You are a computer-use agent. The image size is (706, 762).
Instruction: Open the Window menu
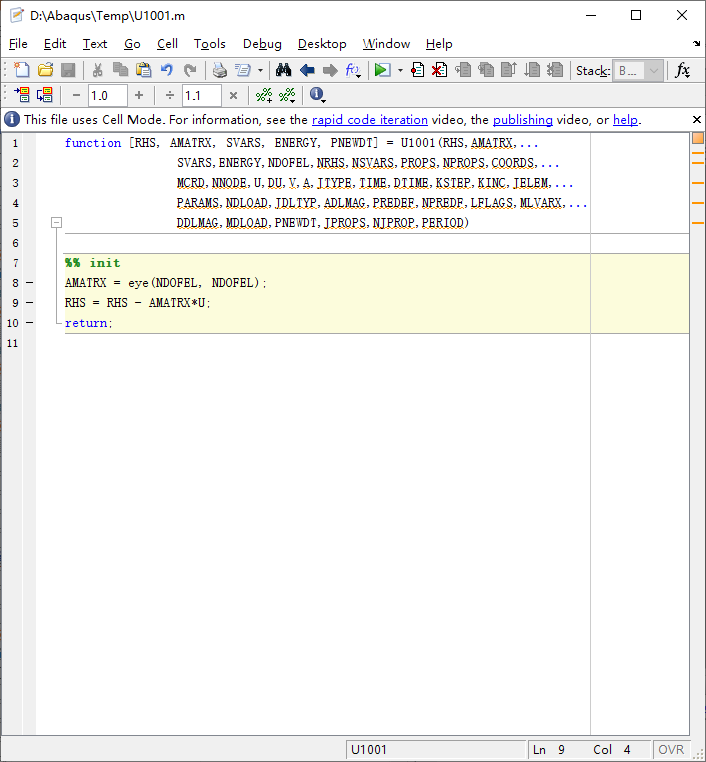pyautogui.click(x=386, y=44)
